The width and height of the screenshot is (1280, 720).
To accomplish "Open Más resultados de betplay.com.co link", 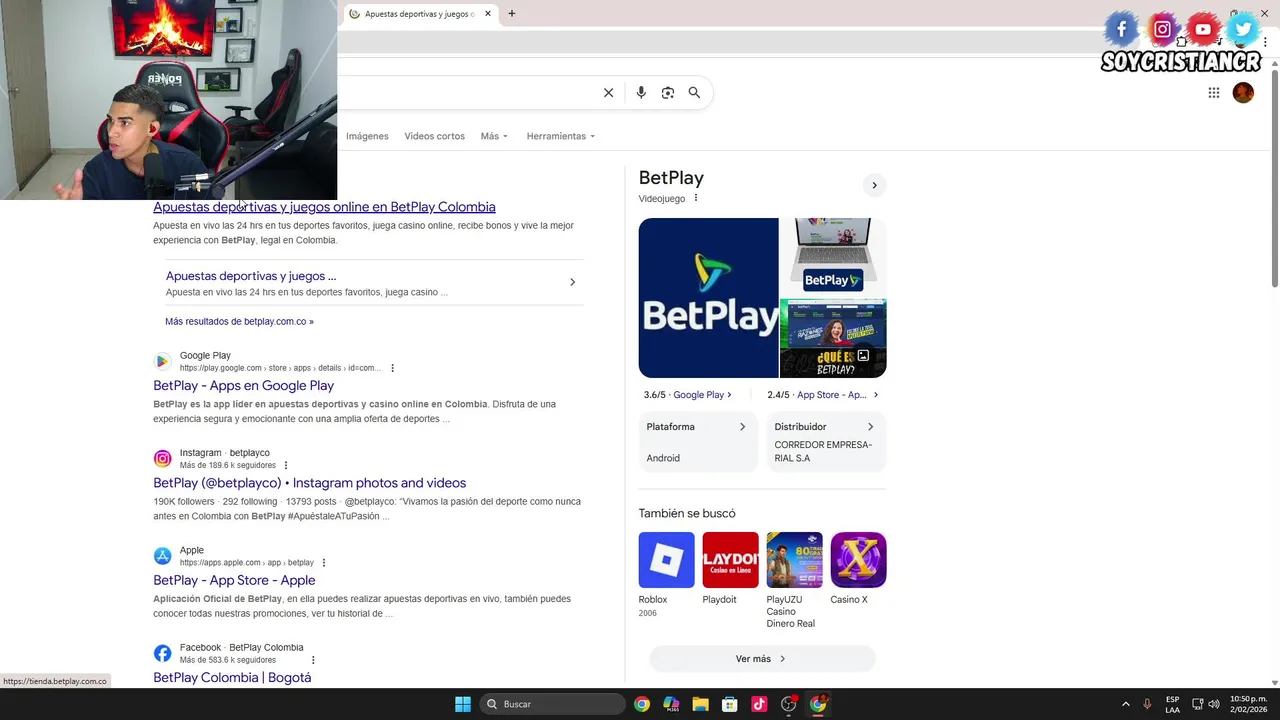I will point(239,322).
